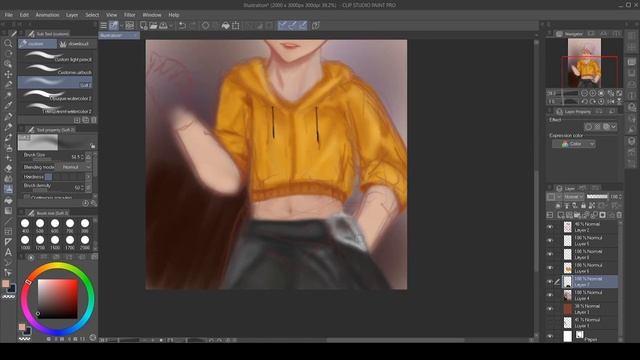Screen dimensions: 640x360
Task: Click the layer opacity slider
Action: pyautogui.click(x=598, y=197)
